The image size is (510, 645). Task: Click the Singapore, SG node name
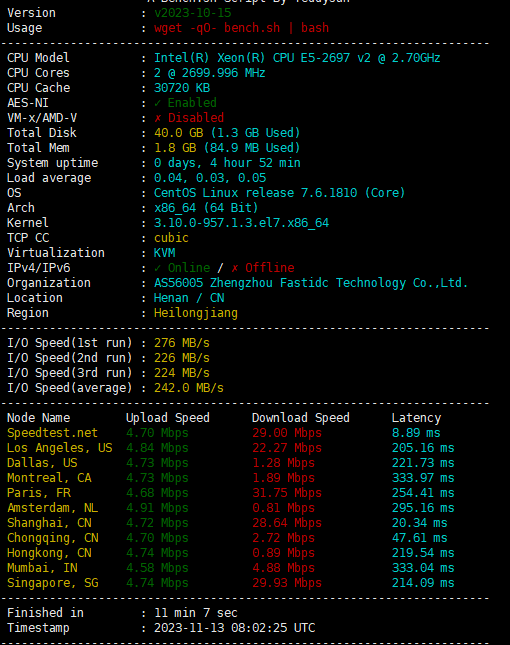pos(53,583)
